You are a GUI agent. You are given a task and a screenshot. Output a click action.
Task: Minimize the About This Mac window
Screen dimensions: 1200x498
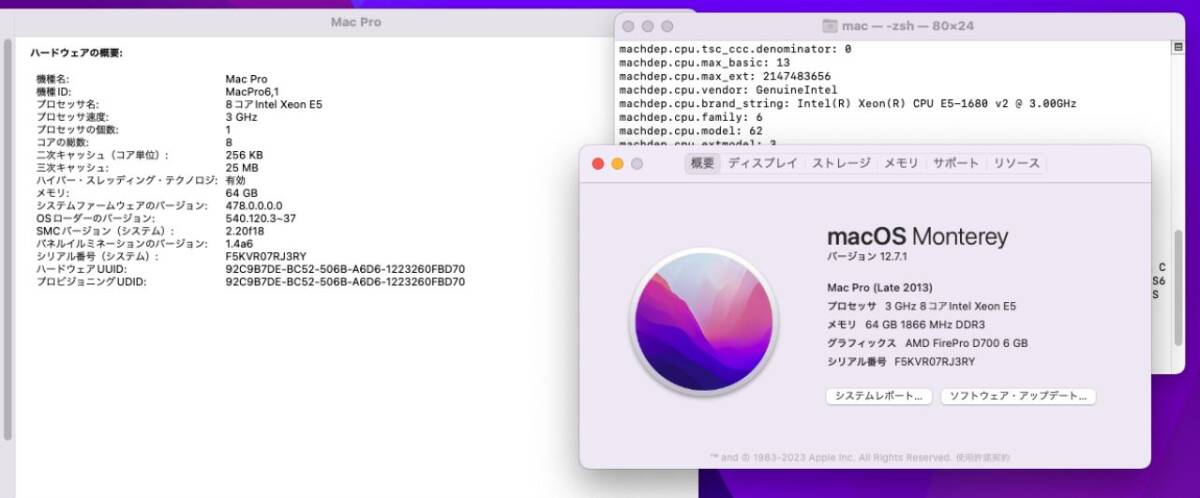[617, 164]
